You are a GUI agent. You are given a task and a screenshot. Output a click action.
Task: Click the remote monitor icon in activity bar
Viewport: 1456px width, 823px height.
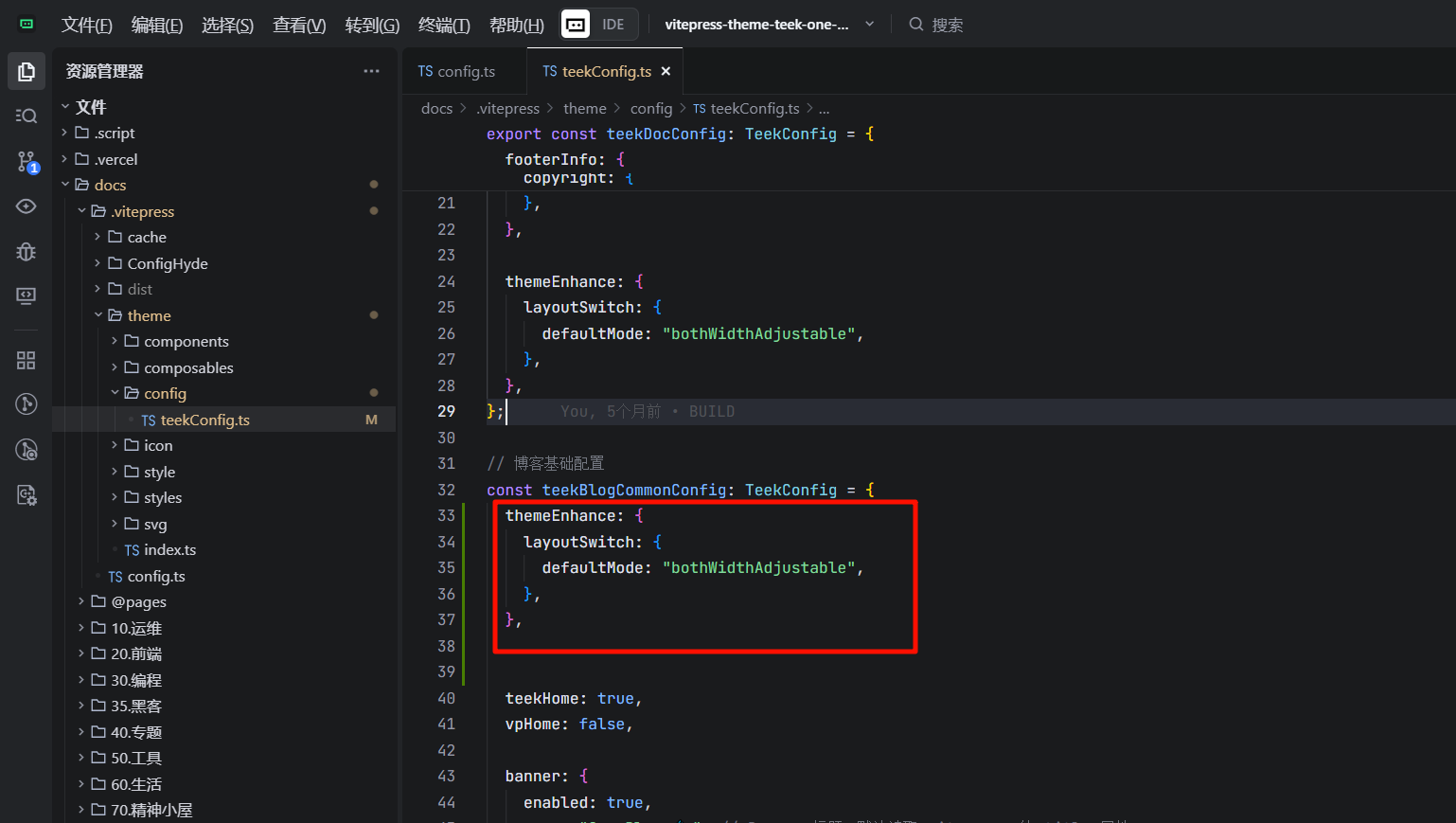point(27,296)
